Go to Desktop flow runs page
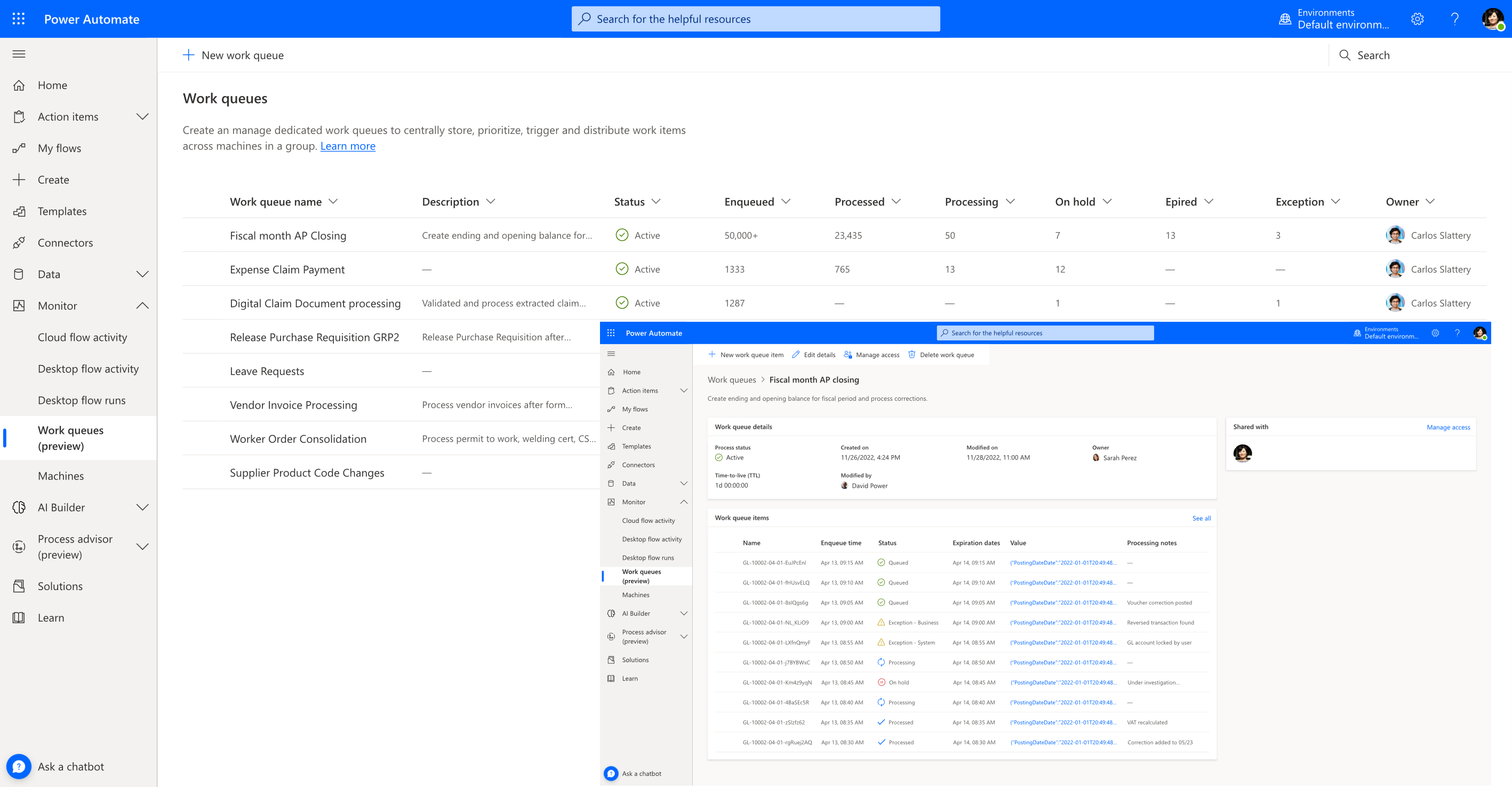 (x=82, y=401)
